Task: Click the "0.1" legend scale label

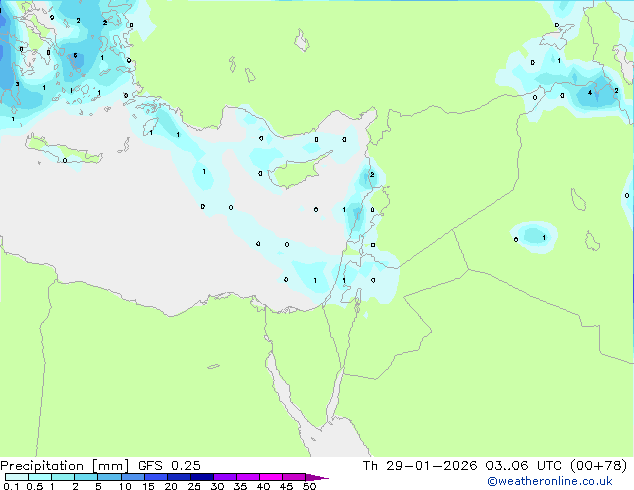Action: point(11,486)
